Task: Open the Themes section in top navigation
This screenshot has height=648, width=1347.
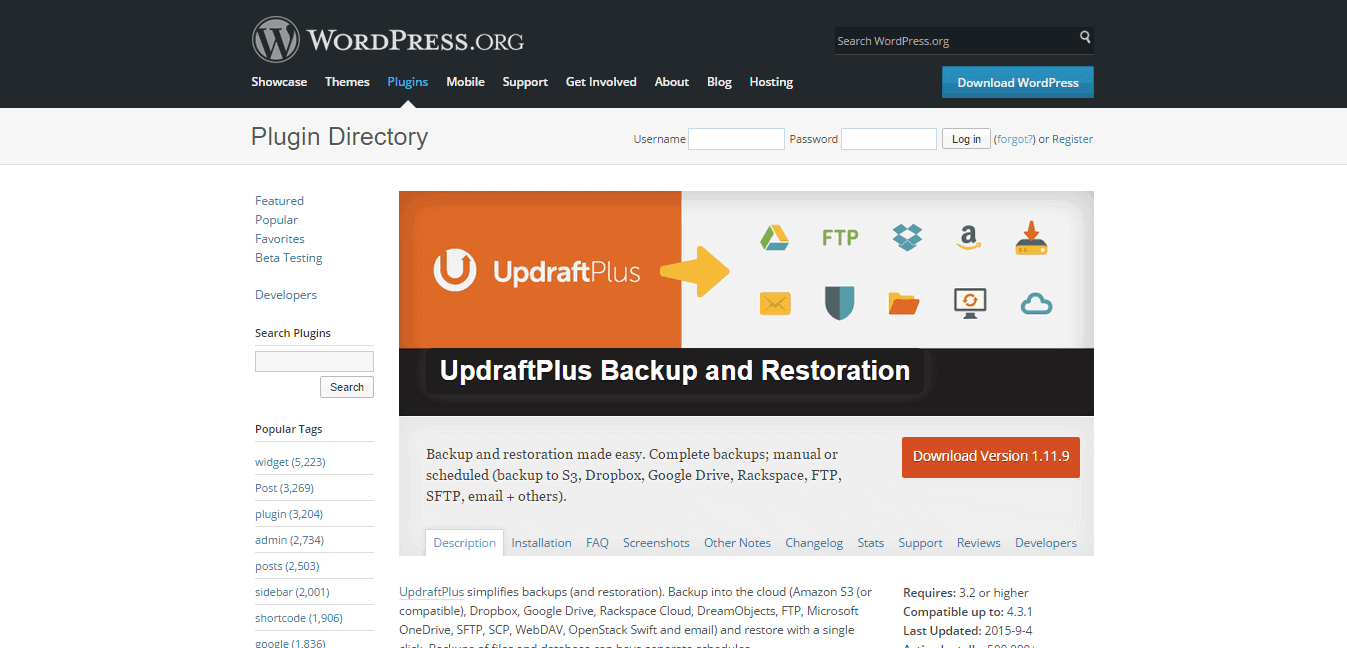Action: coord(347,82)
